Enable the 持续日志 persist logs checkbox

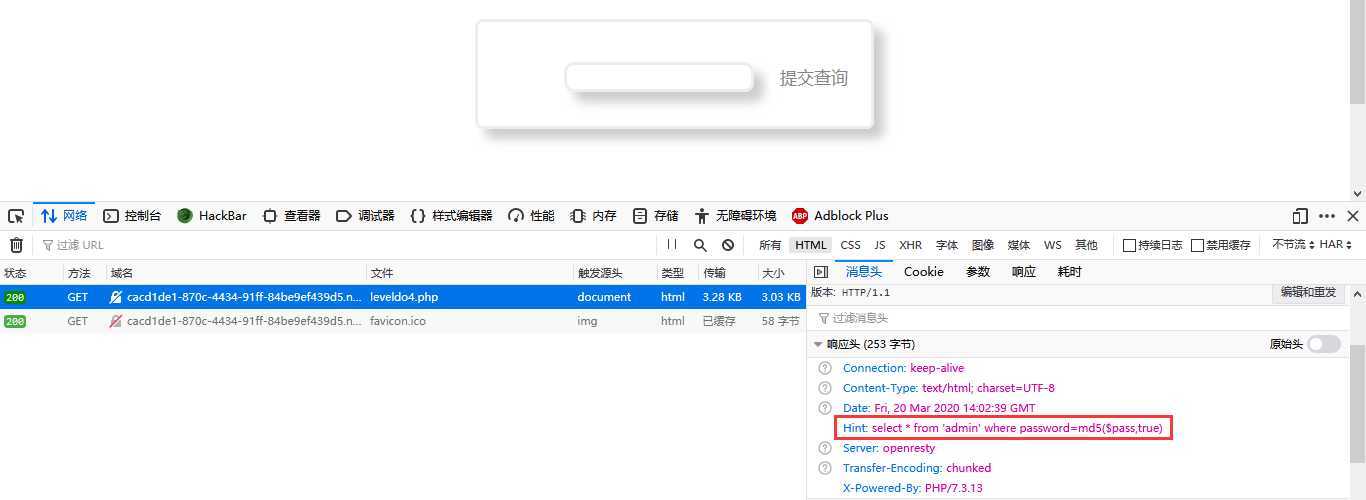pyautogui.click(x=1129, y=245)
